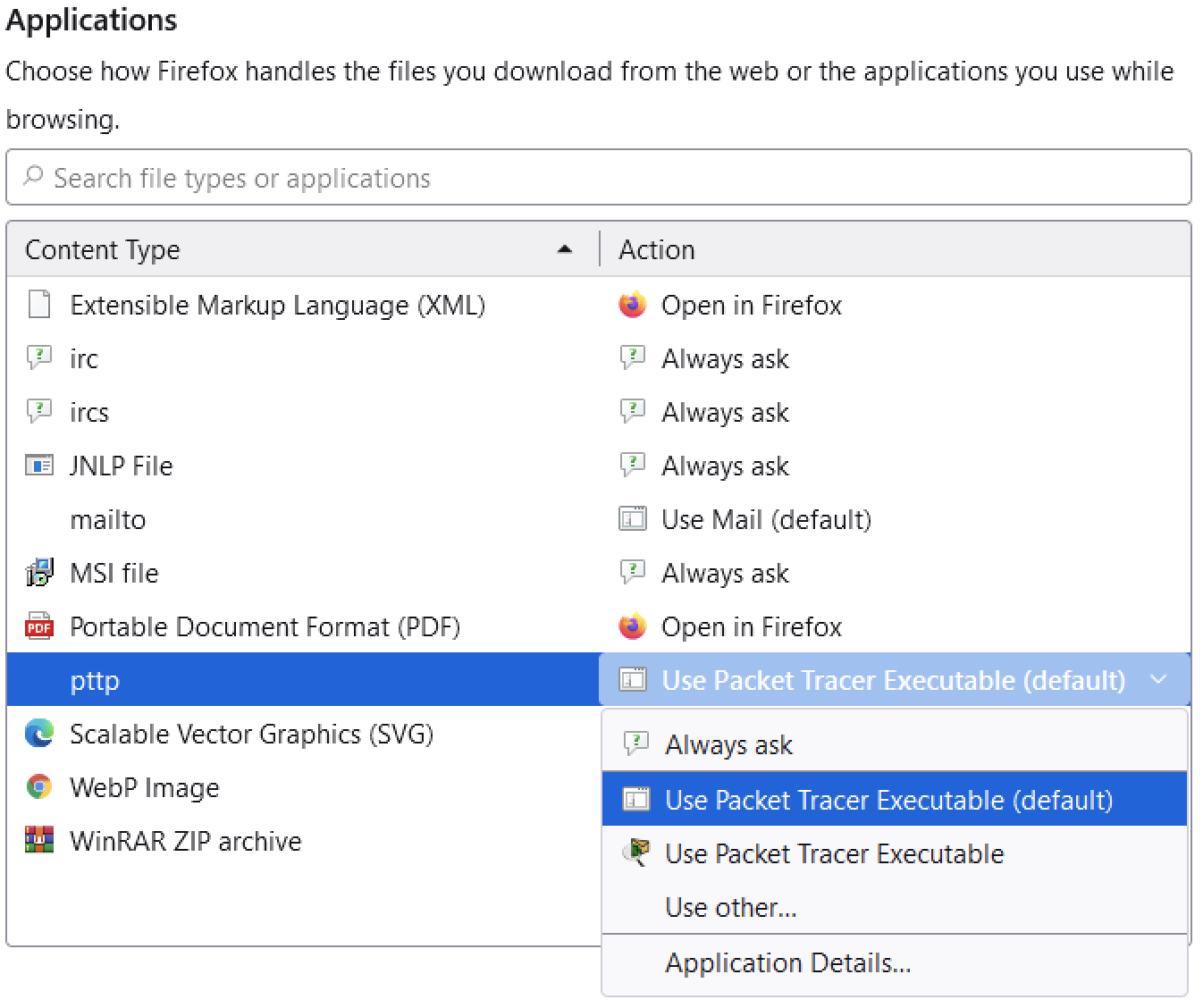Screen dimensions: 1203x1008
Task: Pick non-default Use Packet Tracer Executable option
Action: pos(895,853)
